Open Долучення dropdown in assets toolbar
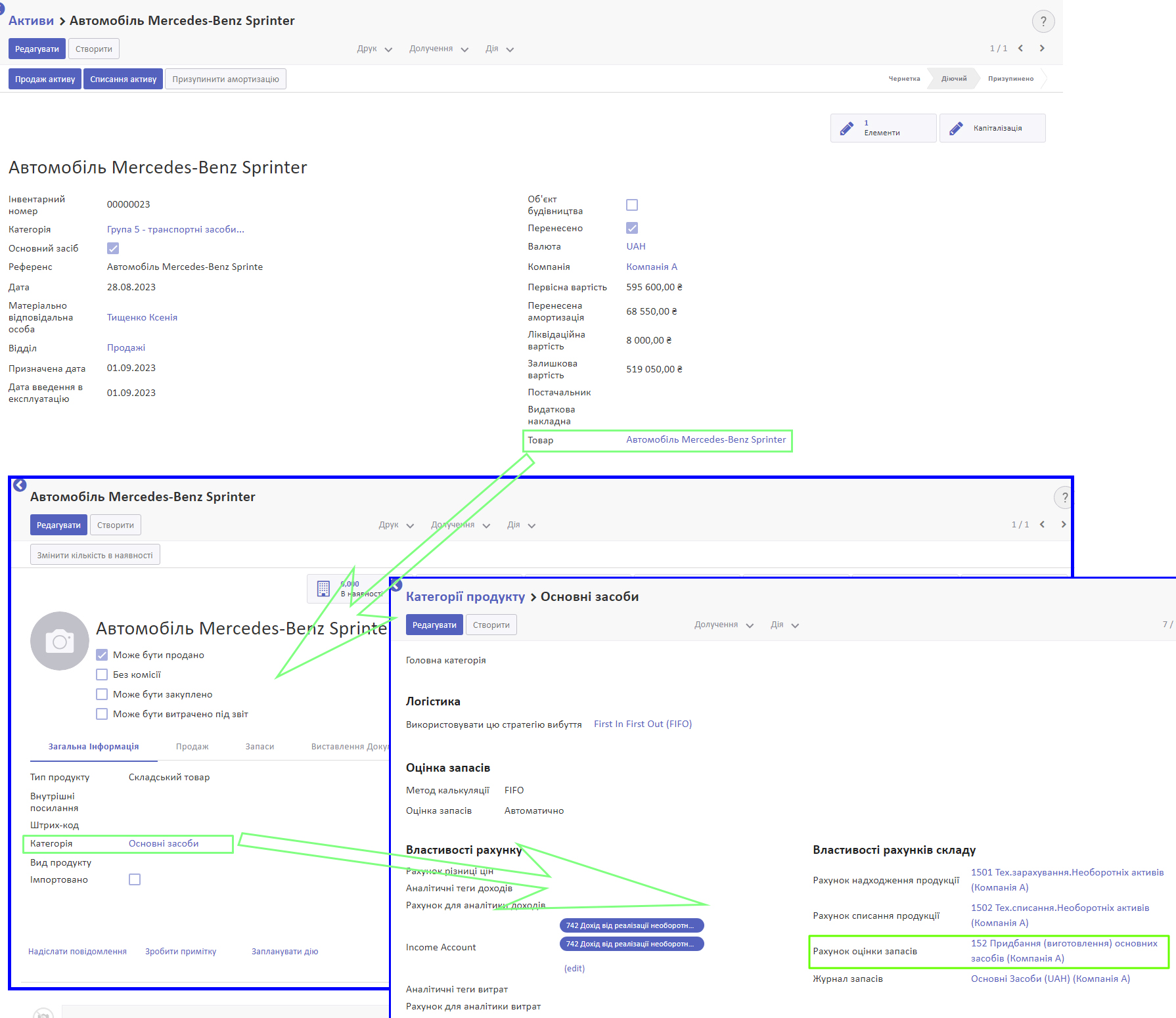 pos(439,49)
